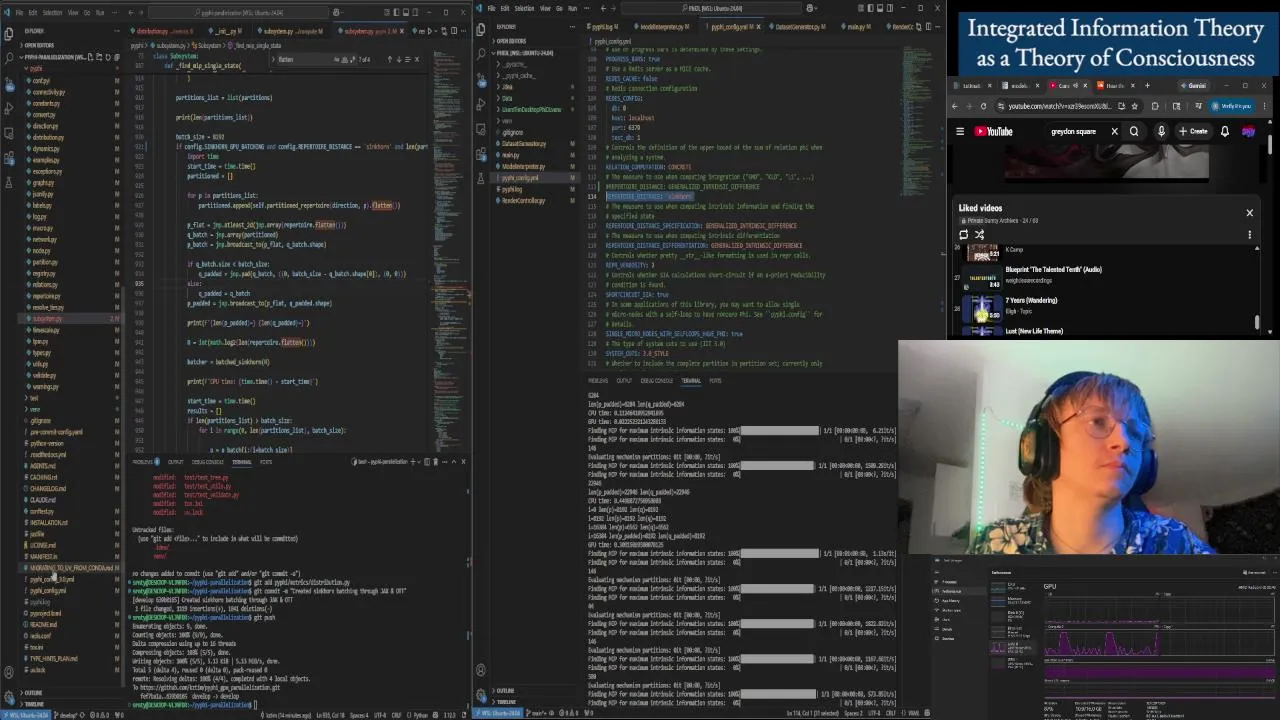Close the Liked videos playlist panel
Viewport: 1280px width, 720px height.
tap(1249, 213)
